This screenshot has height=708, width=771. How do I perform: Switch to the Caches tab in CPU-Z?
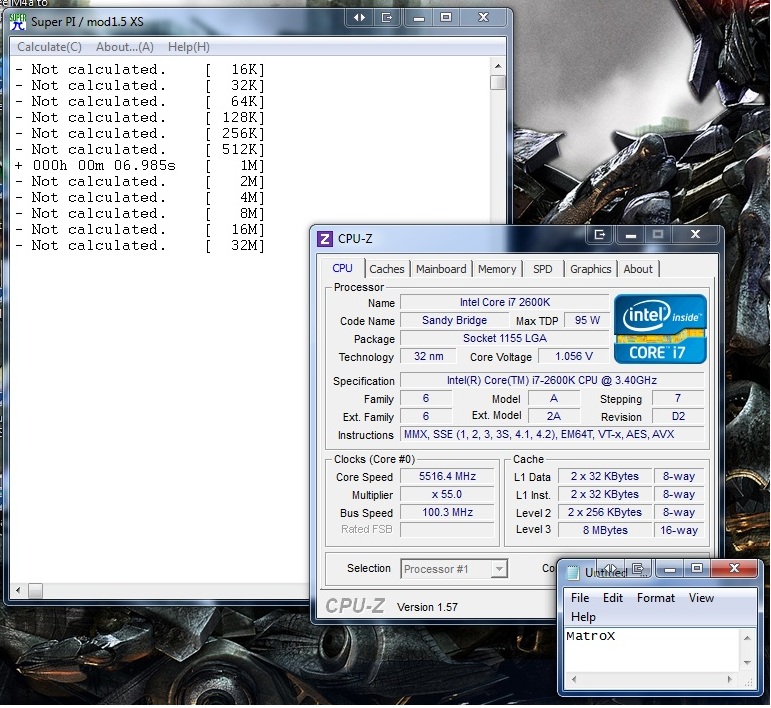(x=387, y=269)
